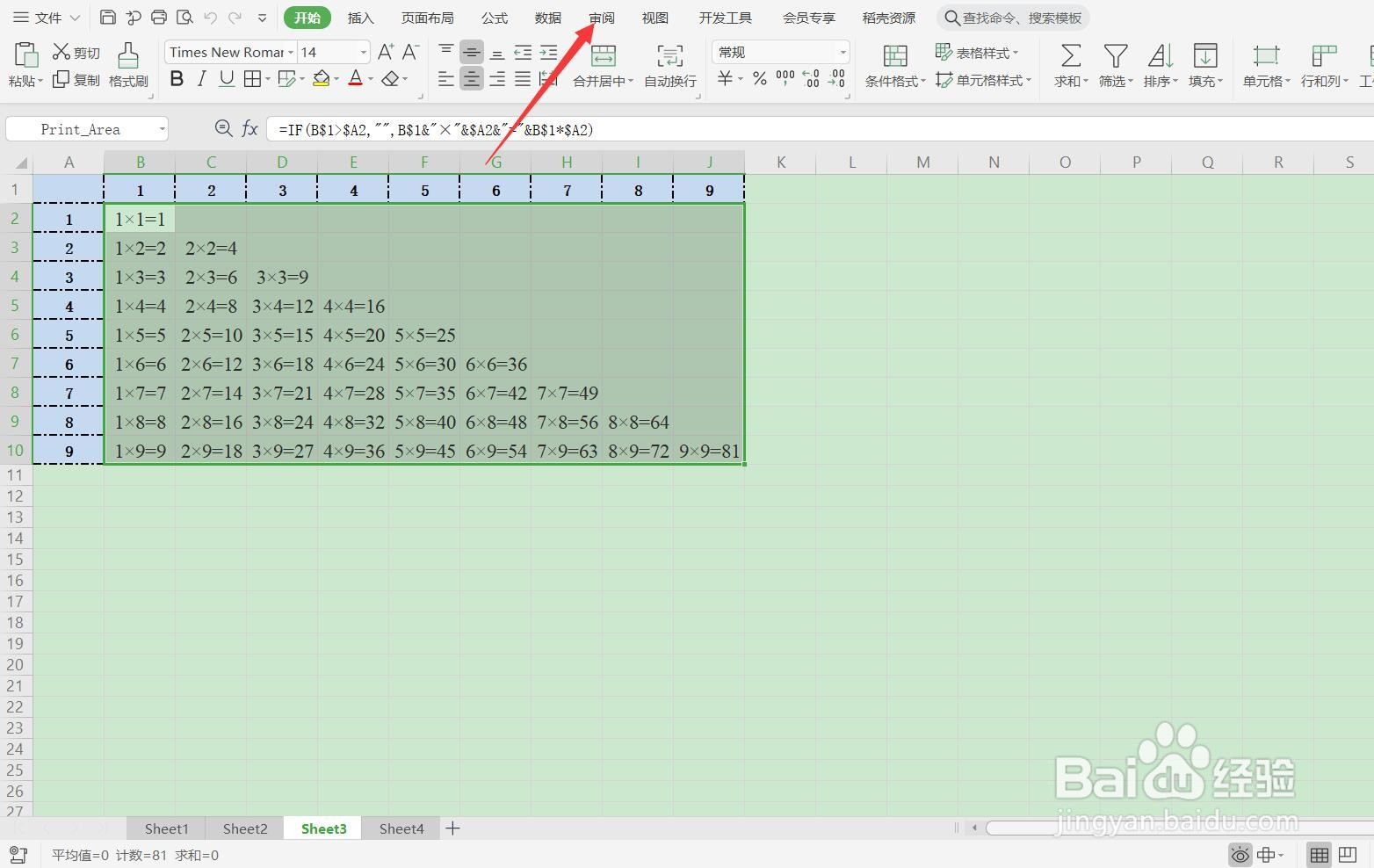Click the Conditional Formatting (条件格式) icon
Image resolution: width=1374 pixels, height=868 pixels.
[895, 56]
